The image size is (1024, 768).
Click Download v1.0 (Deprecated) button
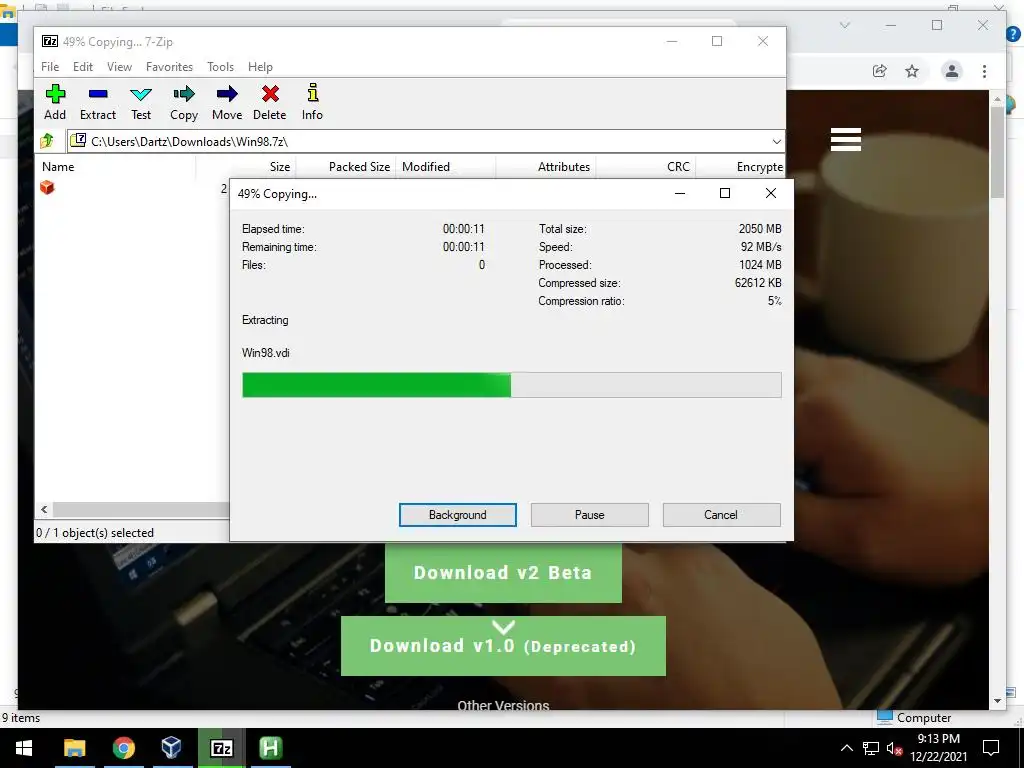coord(503,646)
